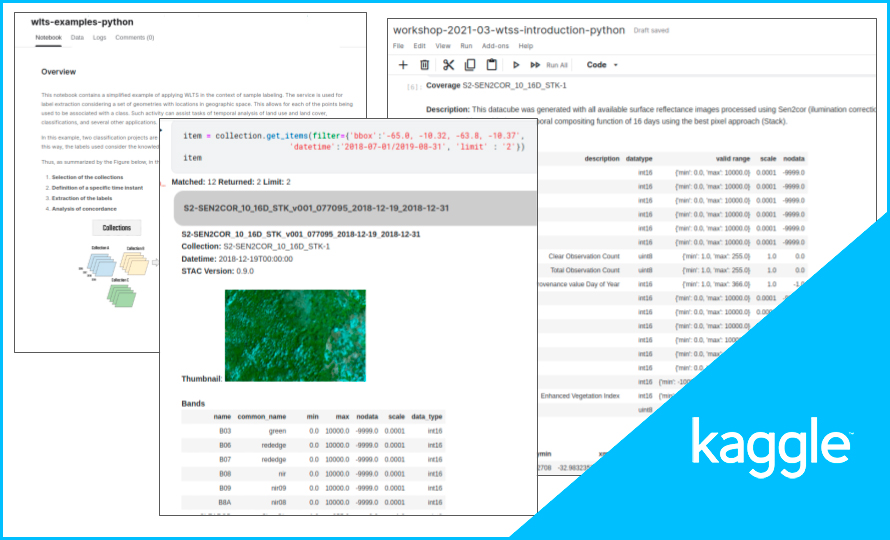Image resolution: width=890 pixels, height=540 pixels.
Task: Click the kaggle logo
Action: point(773,448)
